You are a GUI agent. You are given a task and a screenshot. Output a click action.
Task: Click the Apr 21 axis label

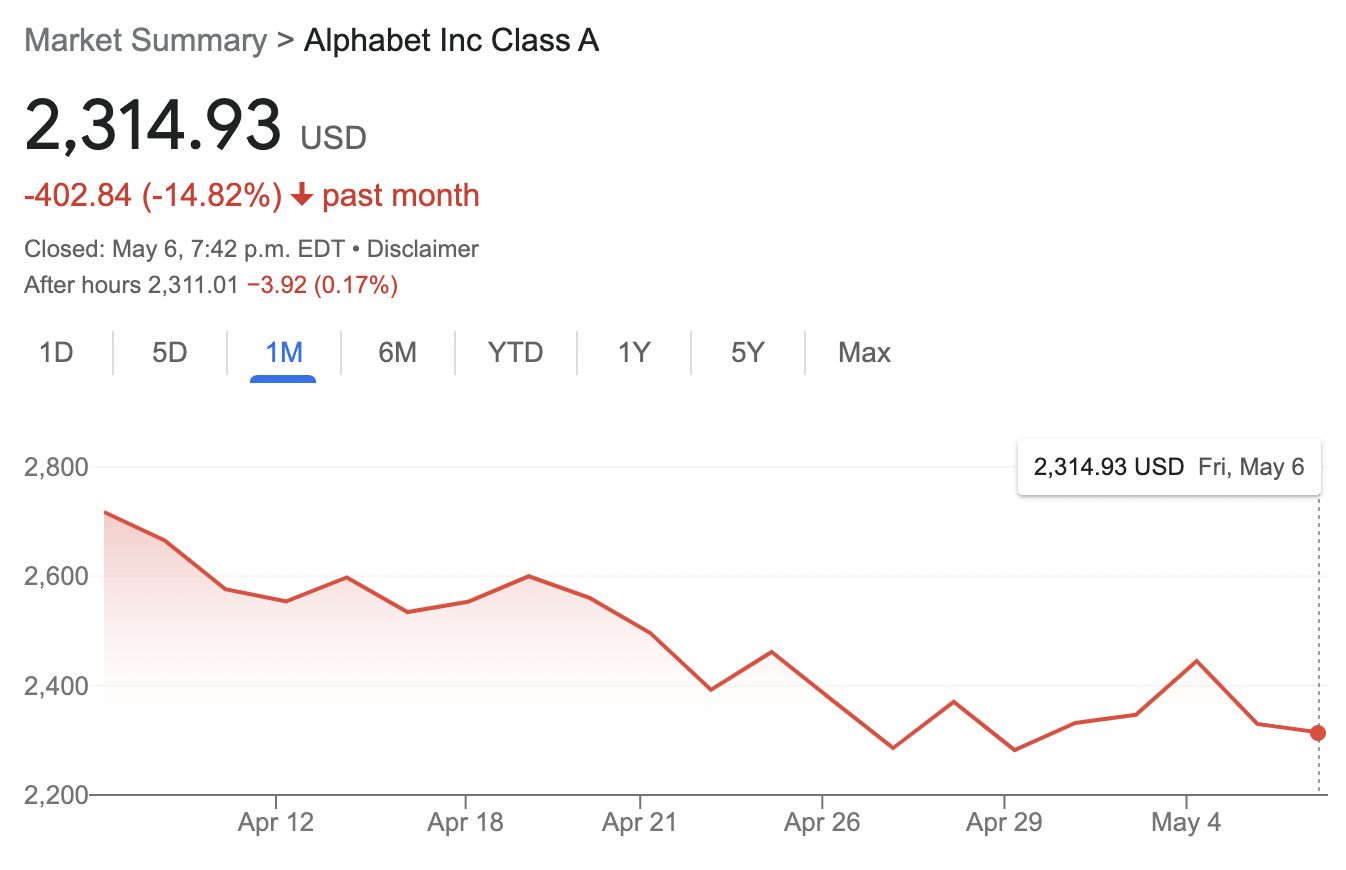[639, 823]
